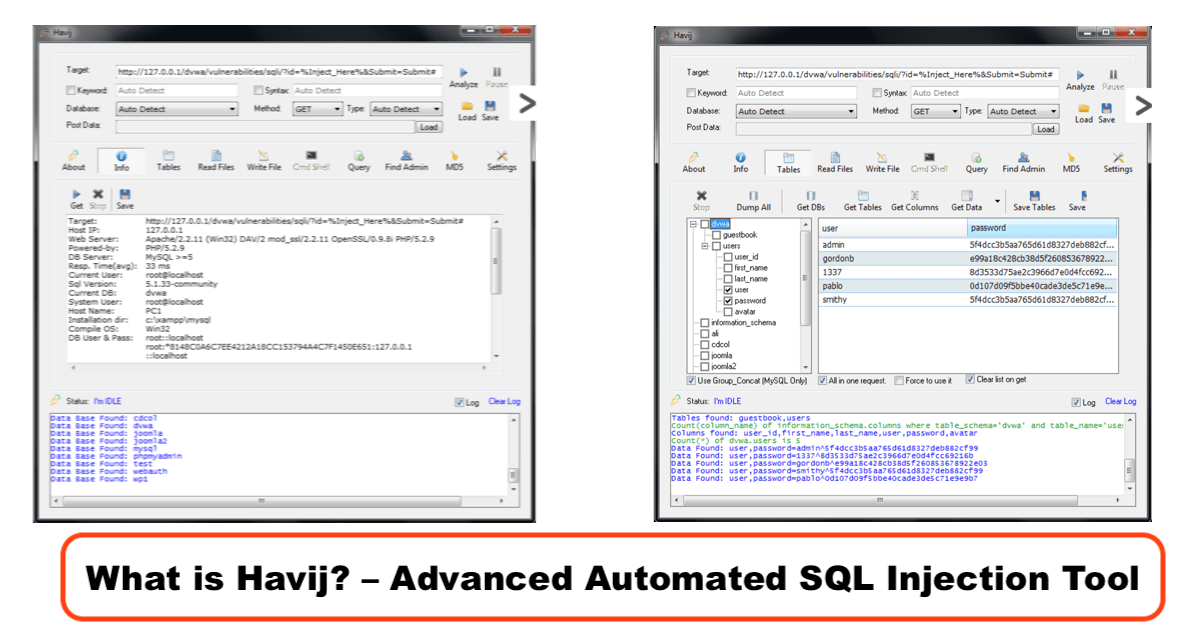Toggle 'All in one request' in right window

(x=822, y=381)
